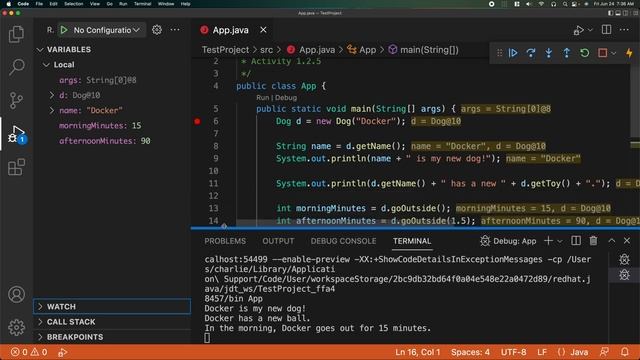Select the morningMinutes: 15 variable
This screenshot has width=640, height=360.
(x=112, y=126)
